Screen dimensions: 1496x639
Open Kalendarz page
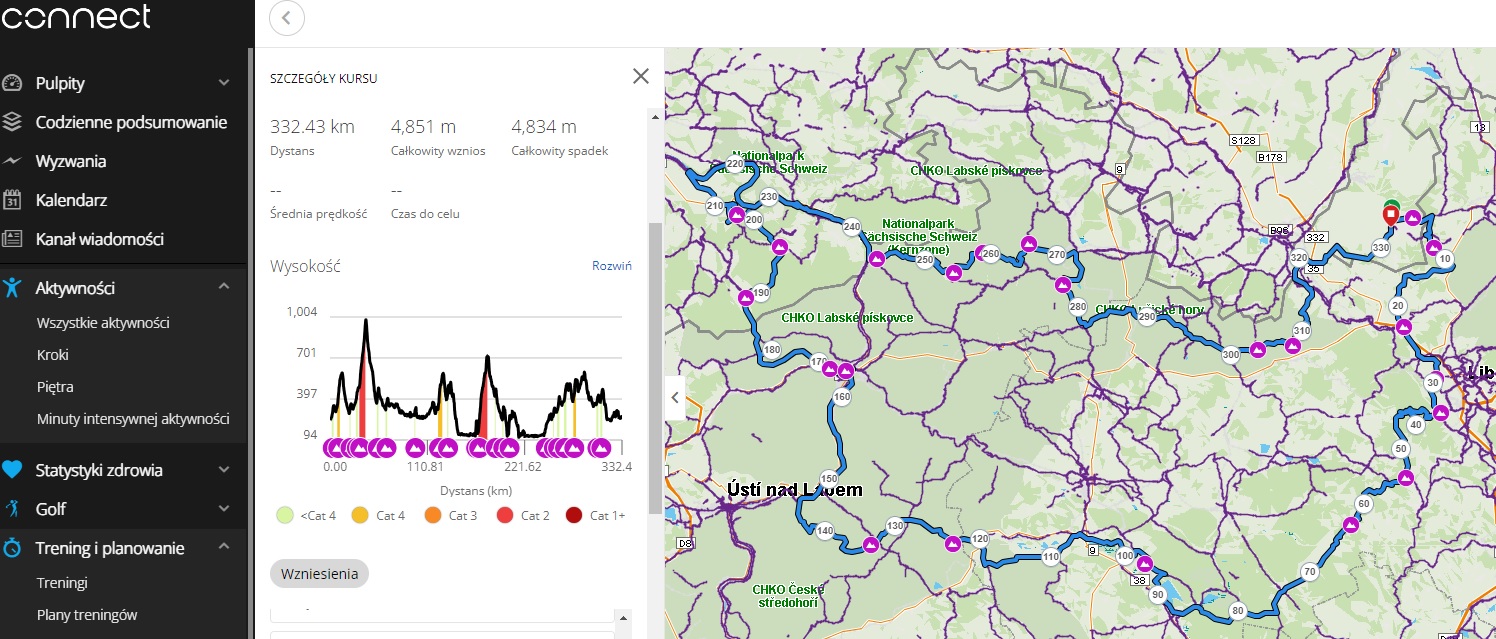click(71, 200)
